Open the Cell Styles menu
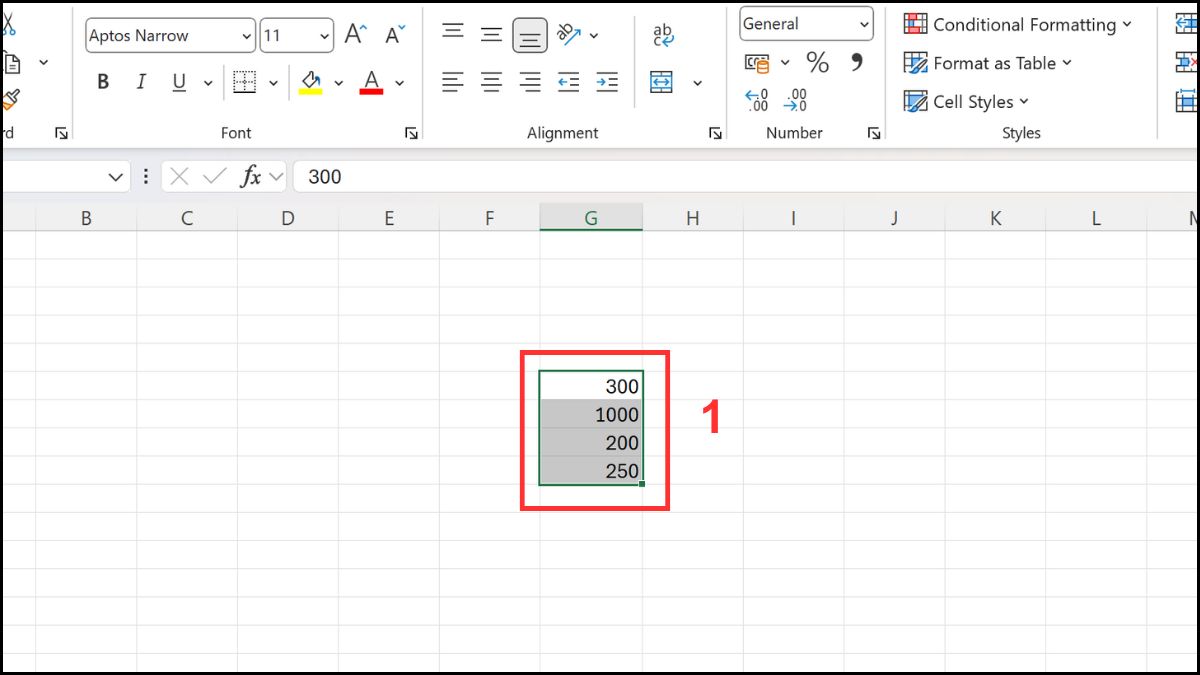Screen dimensions: 1200x675 [965, 101]
